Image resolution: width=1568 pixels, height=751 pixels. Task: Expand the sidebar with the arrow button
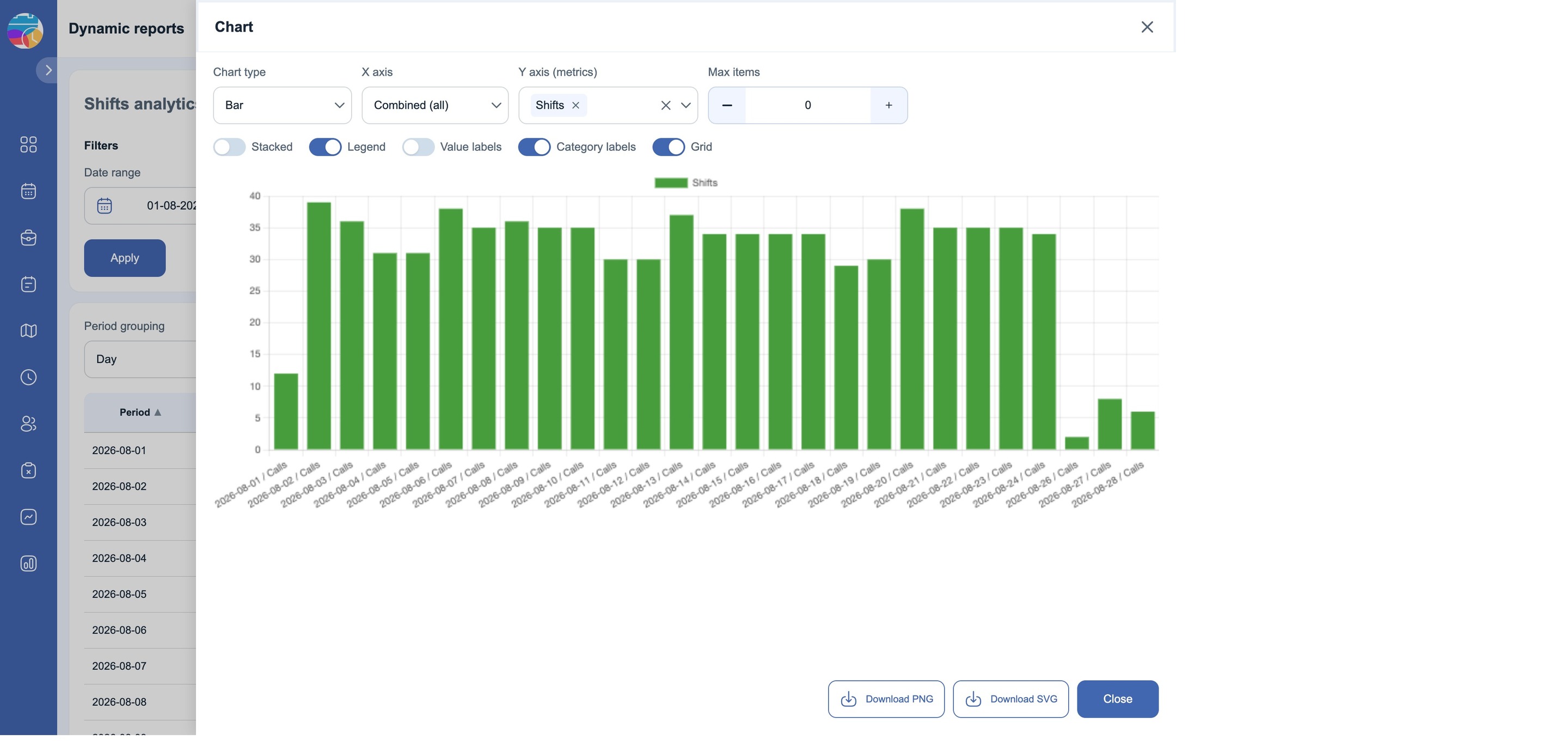click(x=48, y=70)
